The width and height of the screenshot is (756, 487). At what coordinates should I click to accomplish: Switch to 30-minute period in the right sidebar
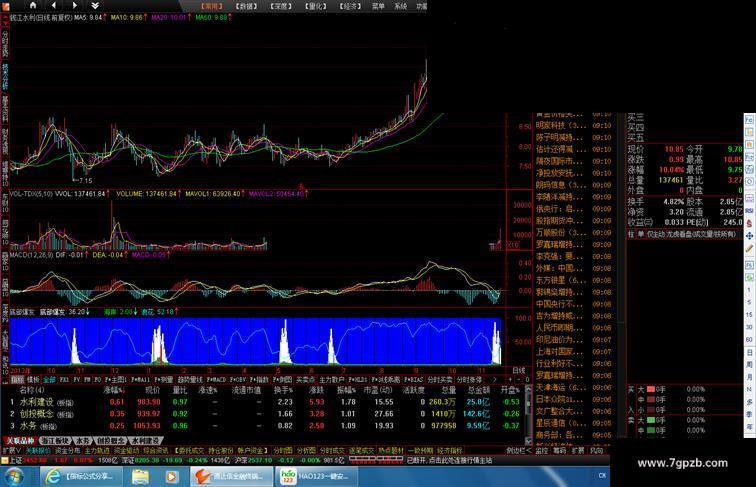(749, 327)
